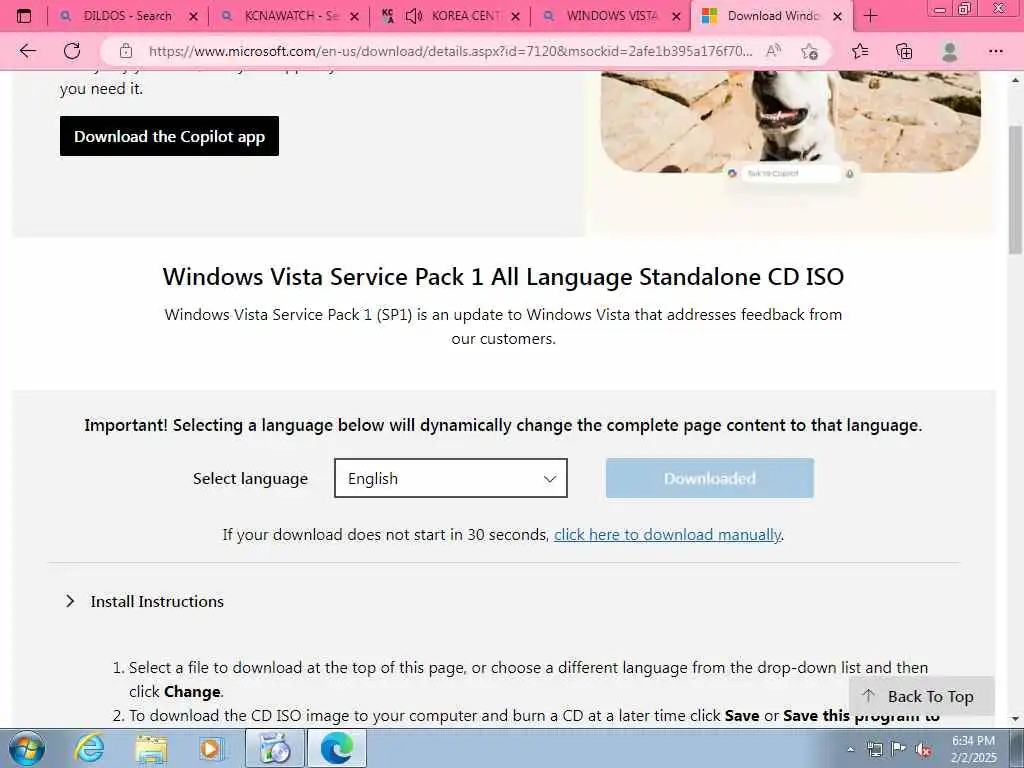Open the Select language dropdown showing English

pyautogui.click(x=451, y=478)
